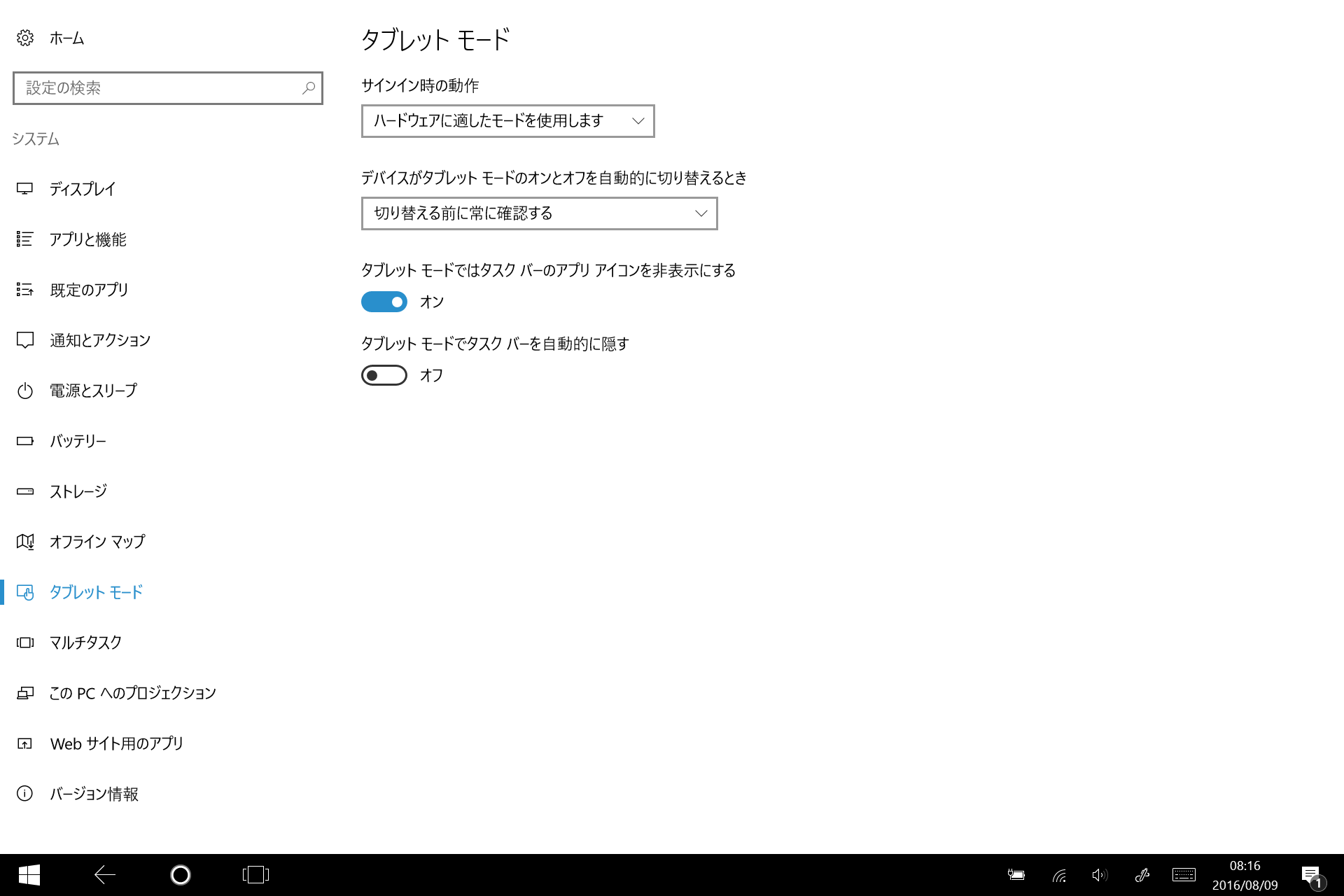Click the バージョン情報 info icon
Viewport: 1344px width, 896px height.
[x=25, y=793]
